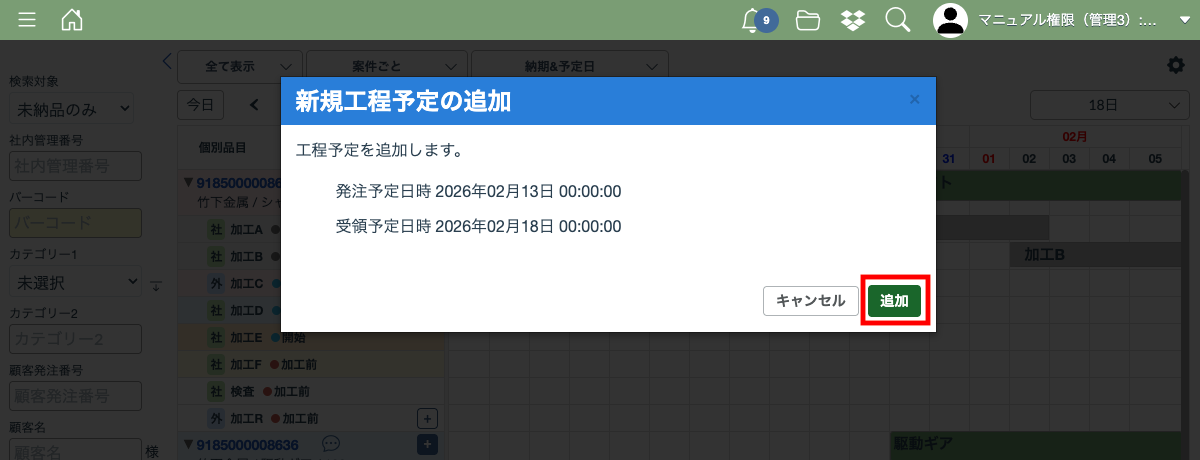Image resolution: width=1200 pixels, height=460 pixels.
Task: Open the settings gear icon
Action: tap(1176, 65)
